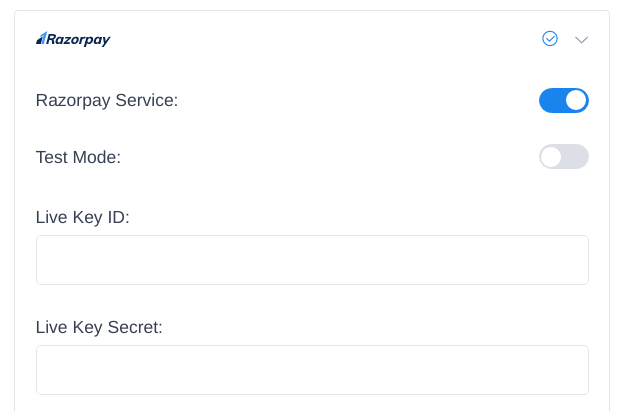
Task: Turn off the blue Razorpay Service switch
Action: pyautogui.click(x=564, y=100)
